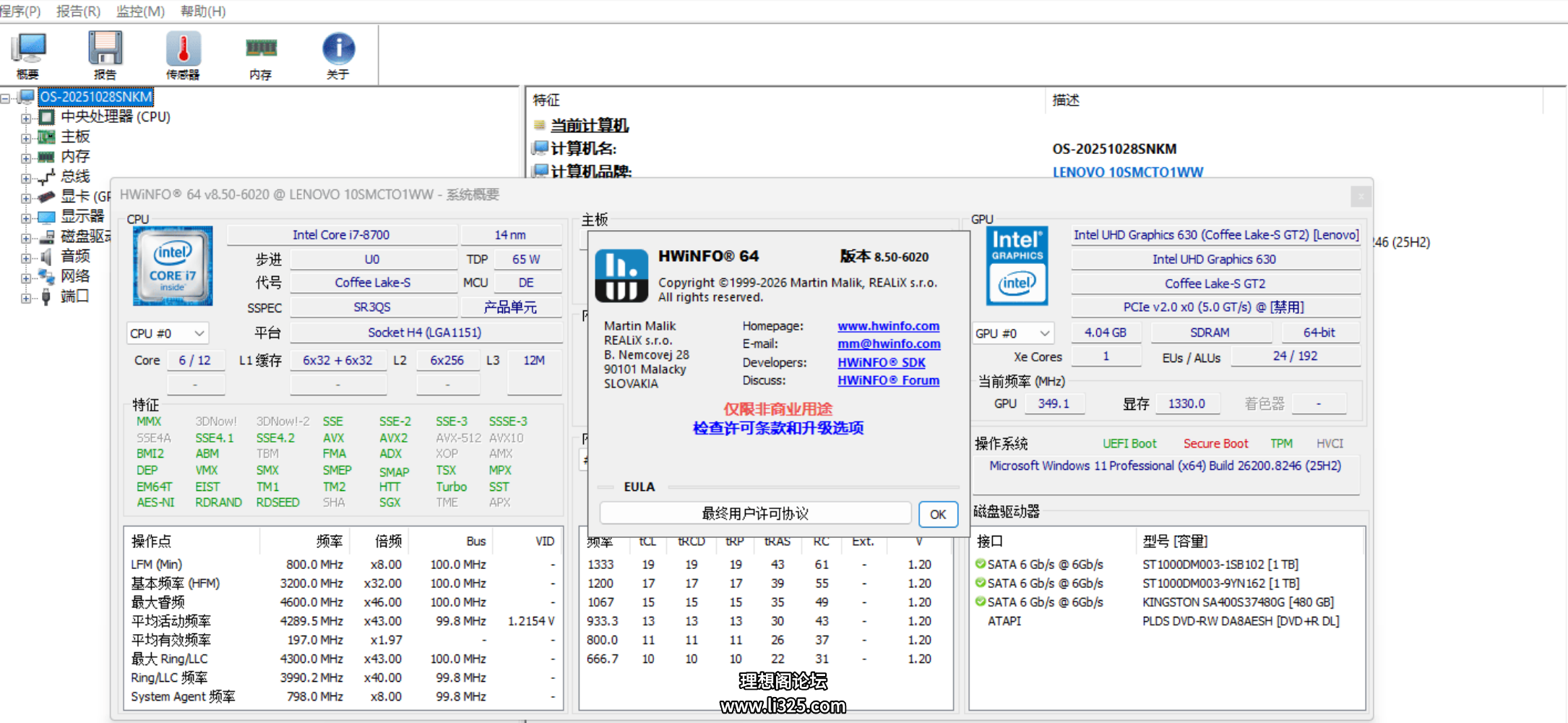This screenshot has height=723, width=1568.
Task: Click the KINGSTON SA400S37480G SATA status icon
Action: (x=981, y=602)
